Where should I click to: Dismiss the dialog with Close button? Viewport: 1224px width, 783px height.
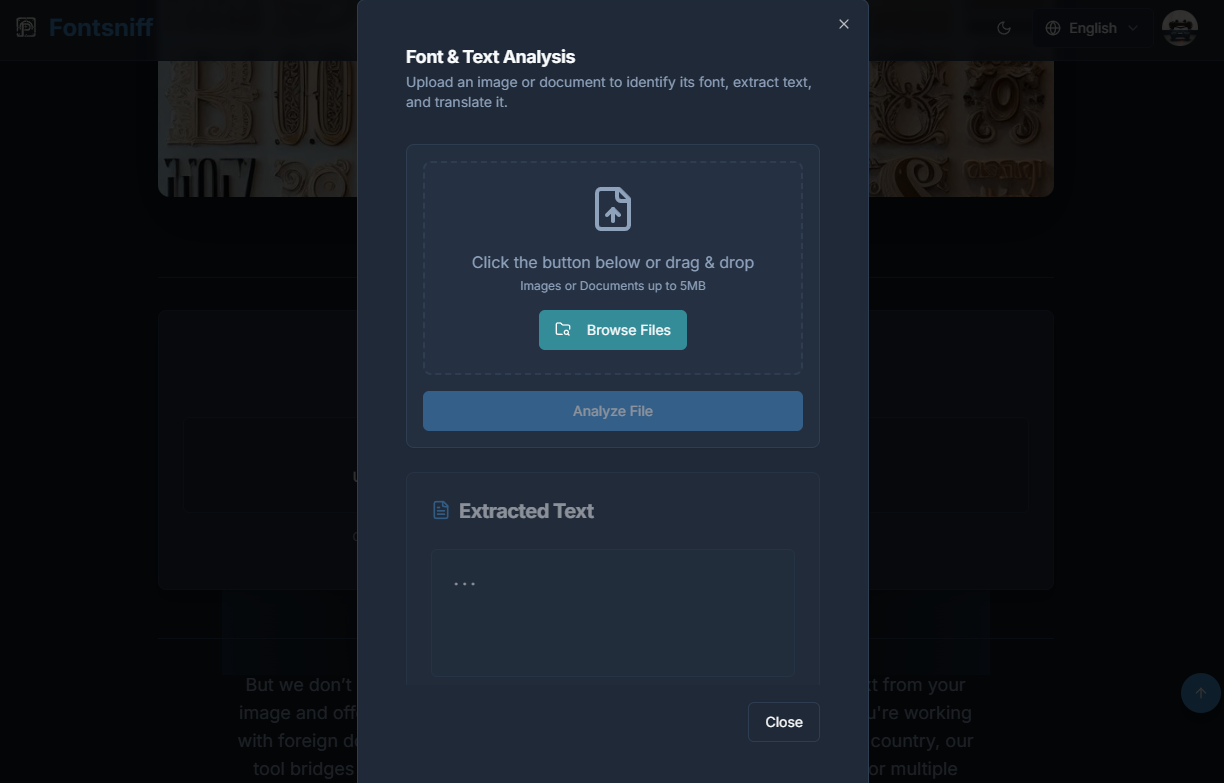point(783,721)
